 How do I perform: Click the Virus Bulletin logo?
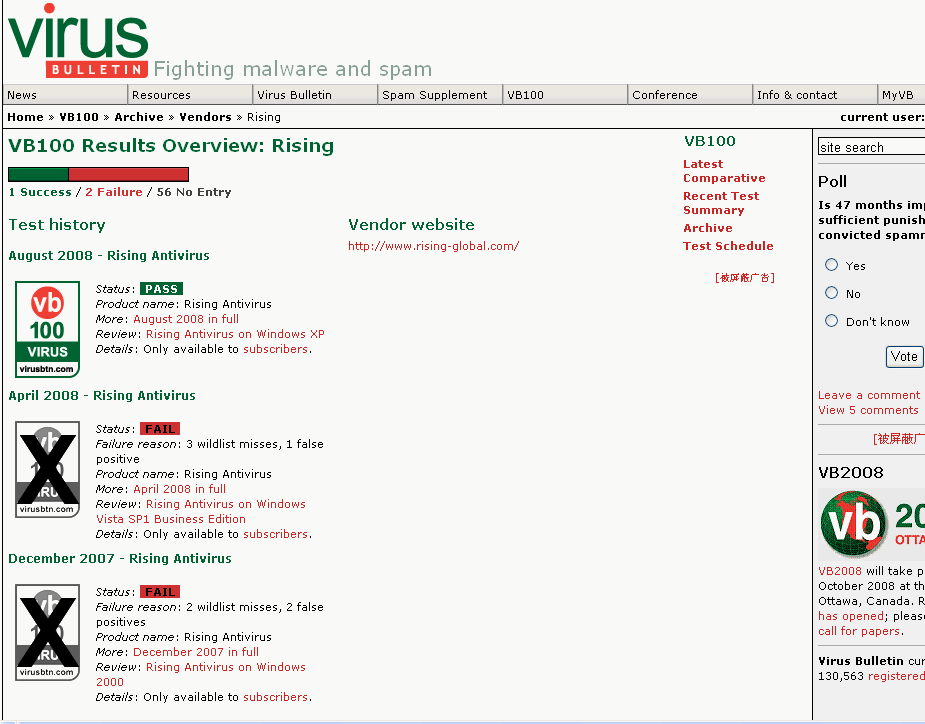(77, 41)
